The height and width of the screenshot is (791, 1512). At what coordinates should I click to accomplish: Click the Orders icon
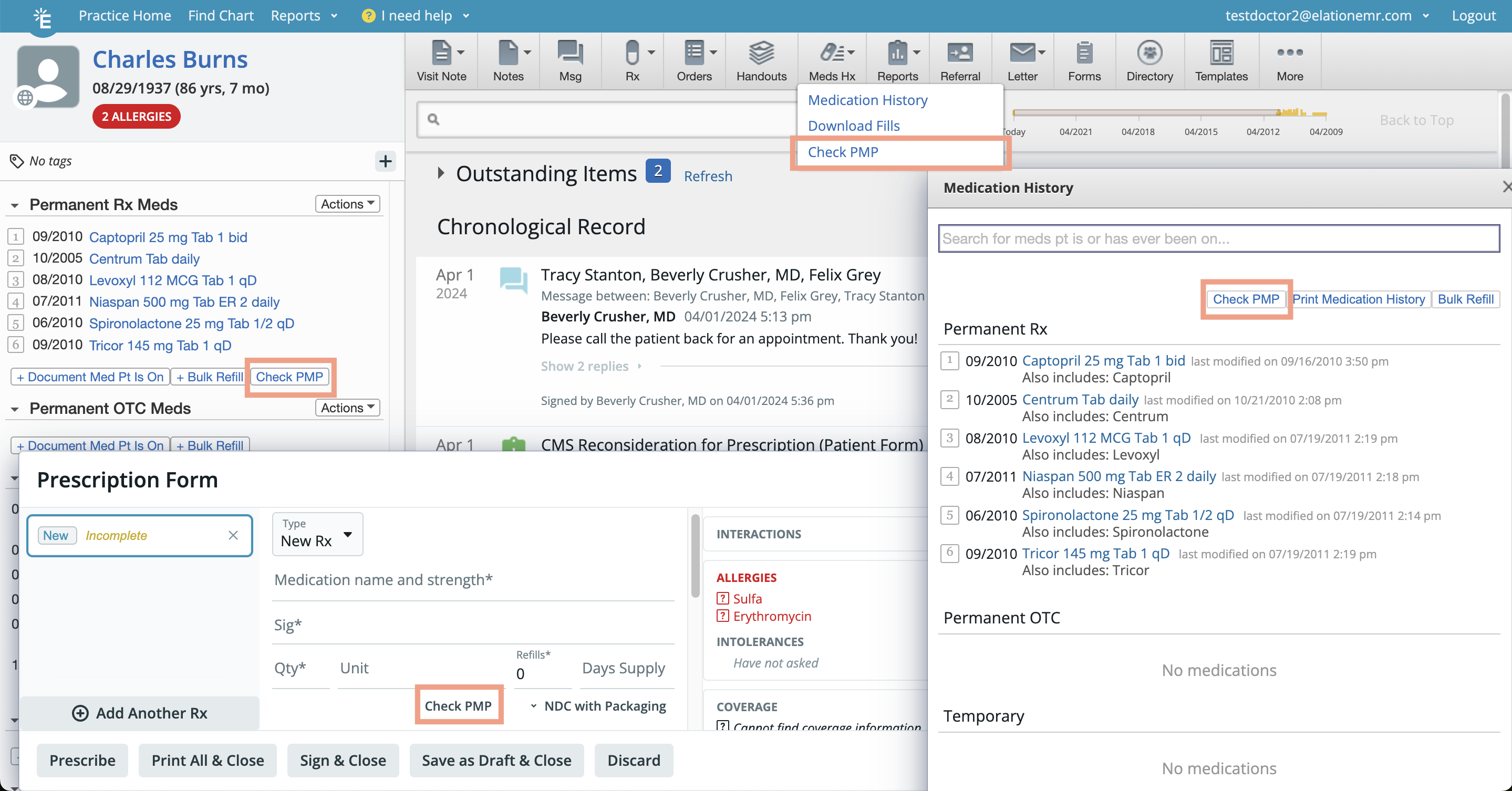point(695,59)
